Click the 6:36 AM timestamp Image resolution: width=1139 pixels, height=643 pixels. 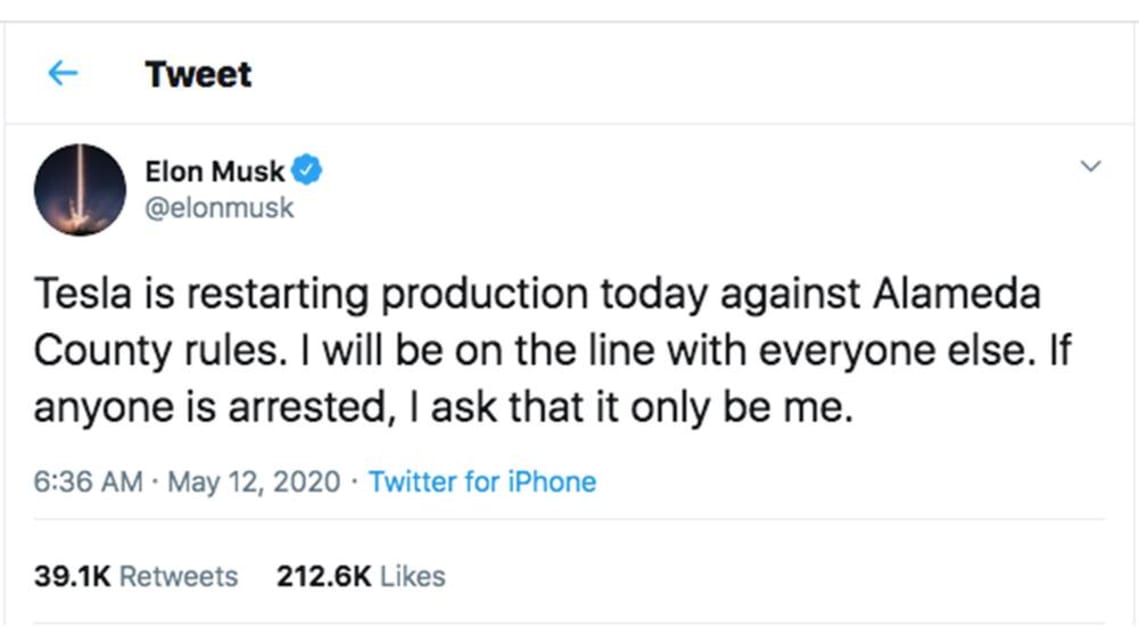pos(88,482)
